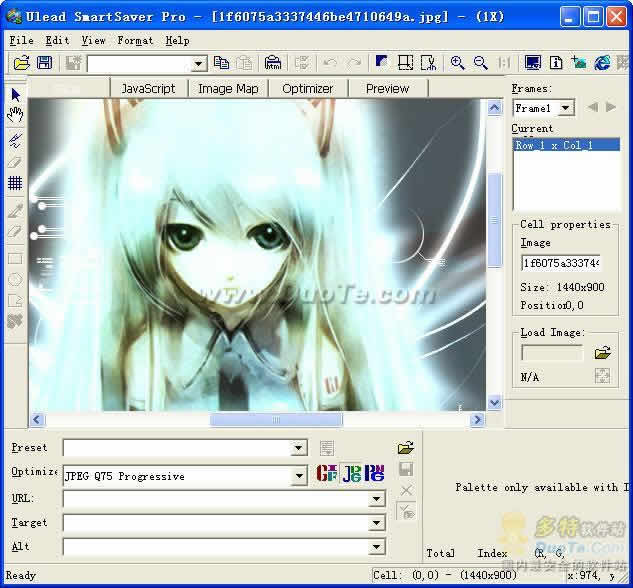Click the Export HTML toolbar icon
Viewport: 633px width, 588px height.
[x=272, y=63]
